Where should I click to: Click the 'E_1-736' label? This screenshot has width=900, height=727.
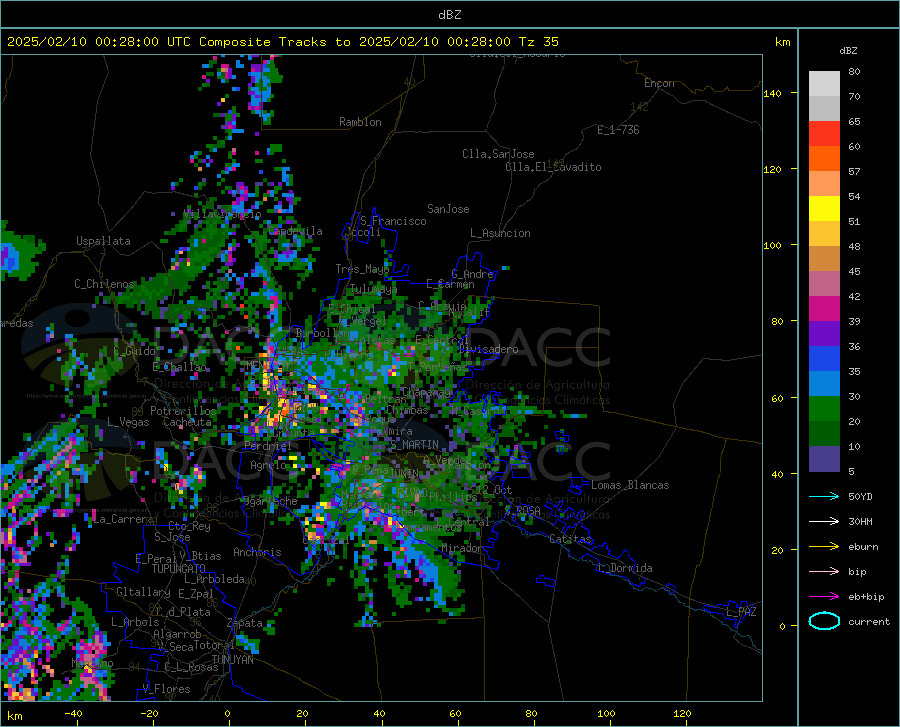[618, 130]
